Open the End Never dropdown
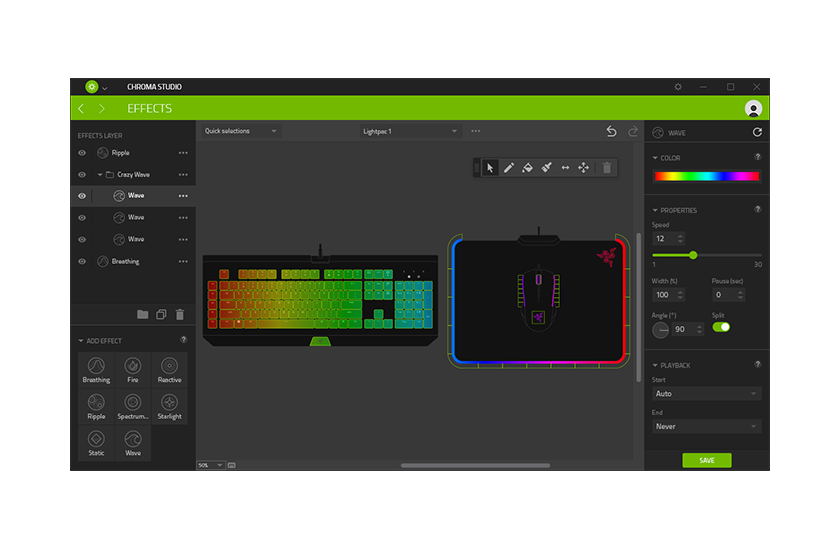 tap(706, 427)
